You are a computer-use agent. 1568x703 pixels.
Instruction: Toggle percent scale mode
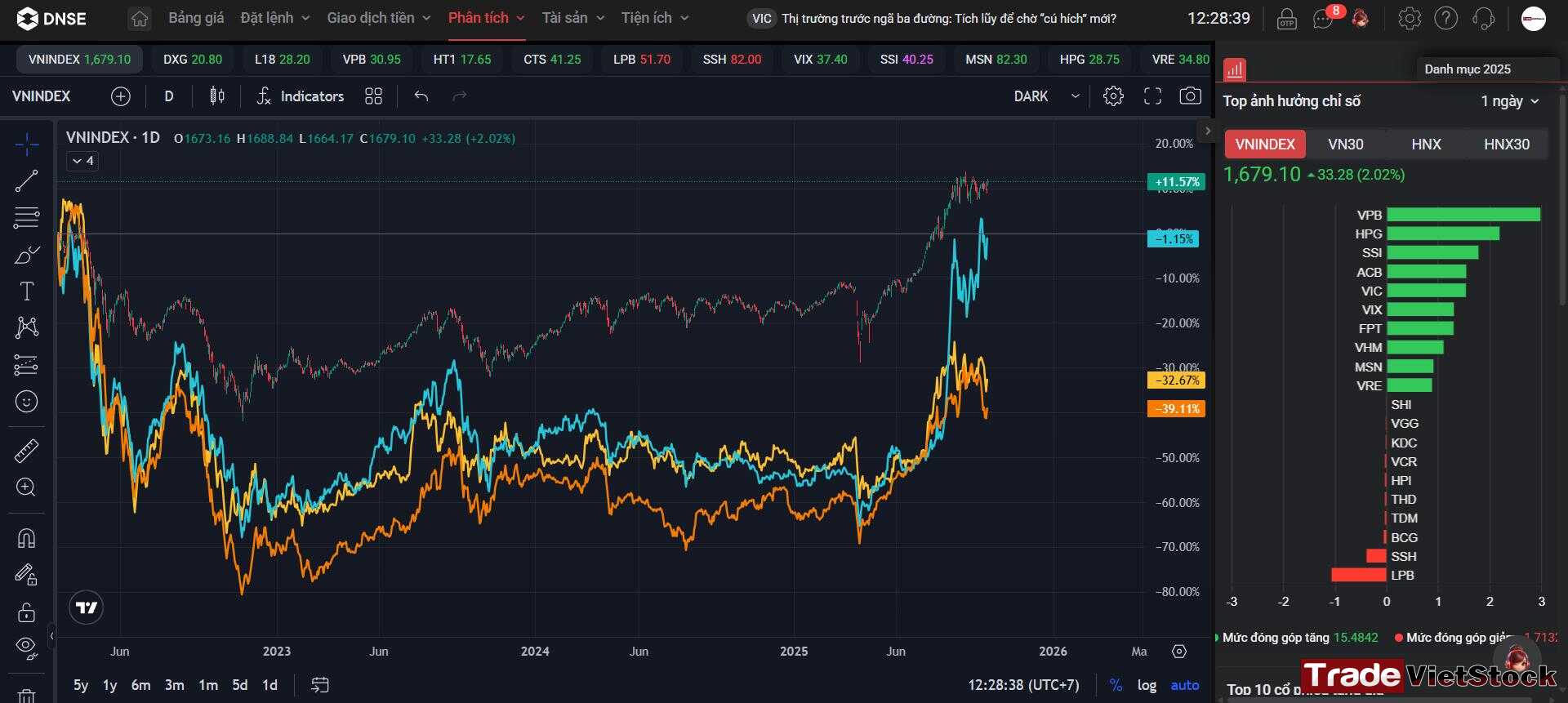point(1116,685)
